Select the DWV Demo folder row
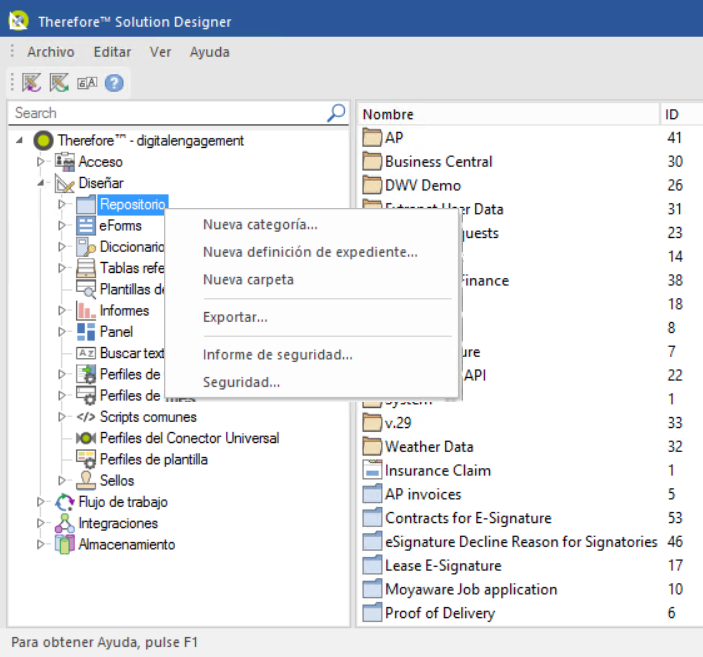 tap(531, 185)
